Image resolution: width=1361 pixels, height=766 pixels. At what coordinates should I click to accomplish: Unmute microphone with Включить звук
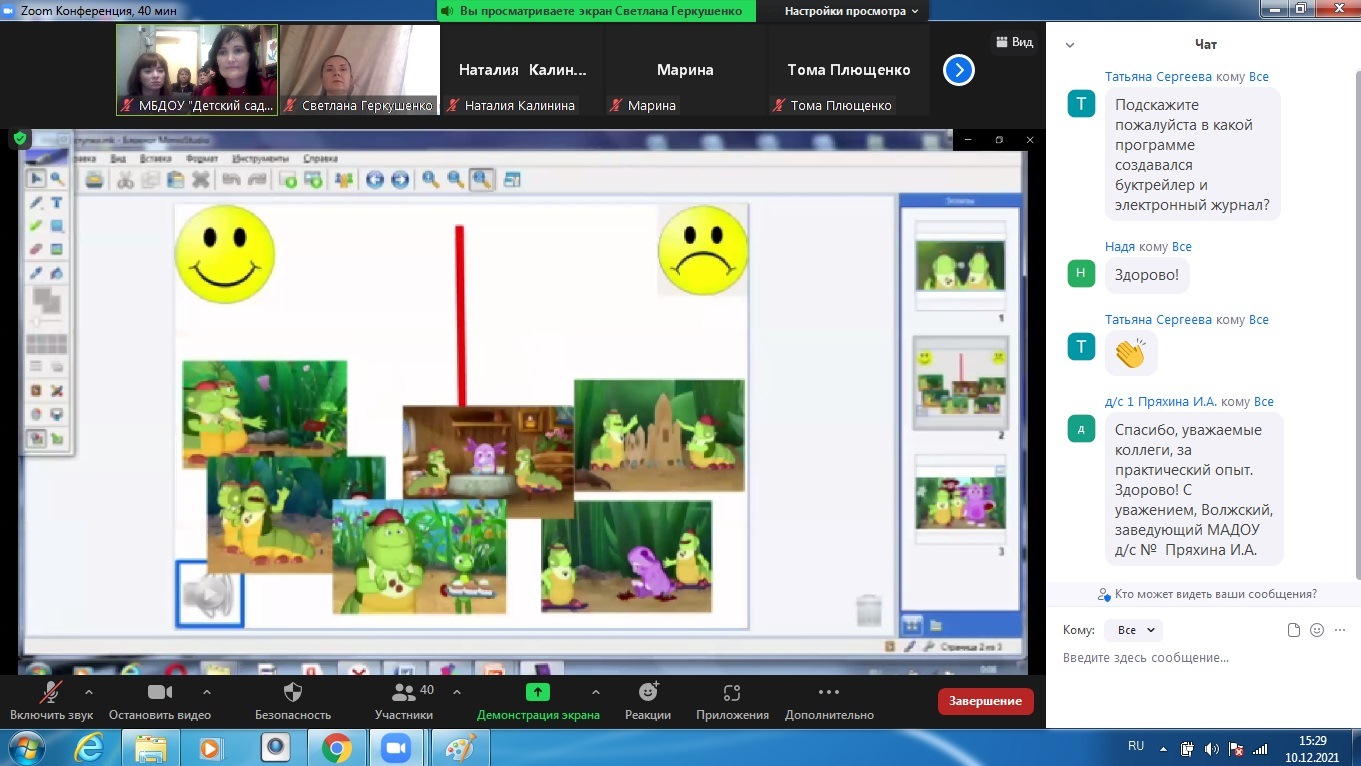51,700
